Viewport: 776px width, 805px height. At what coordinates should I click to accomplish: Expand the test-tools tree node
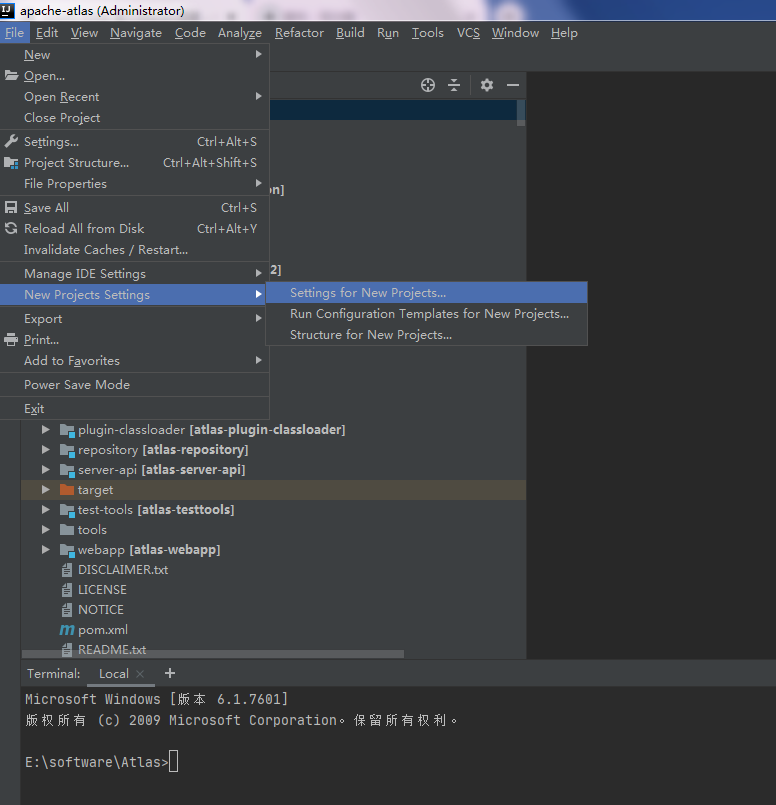[46, 510]
